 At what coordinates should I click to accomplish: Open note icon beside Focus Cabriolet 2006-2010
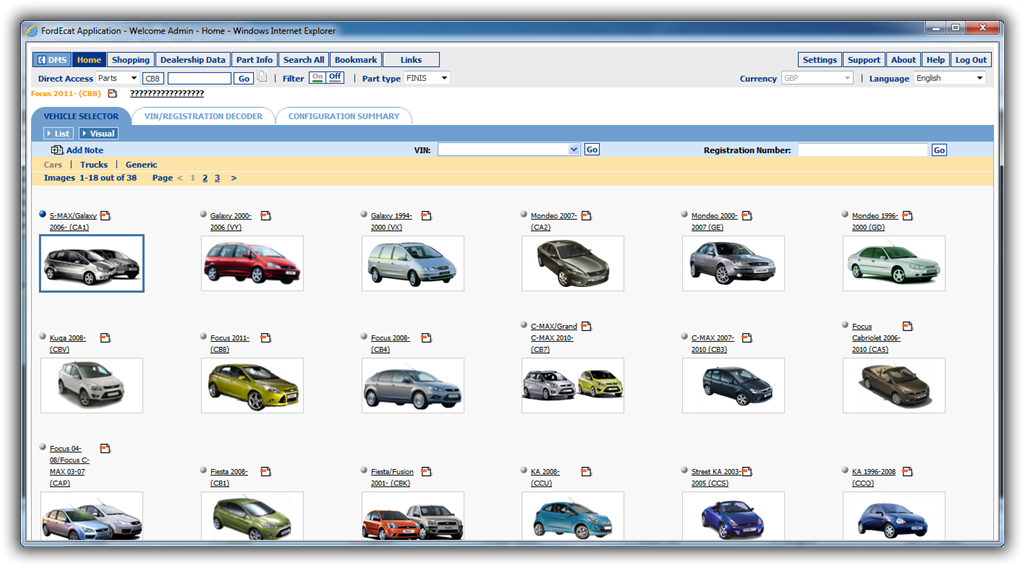tap(908, 326)
